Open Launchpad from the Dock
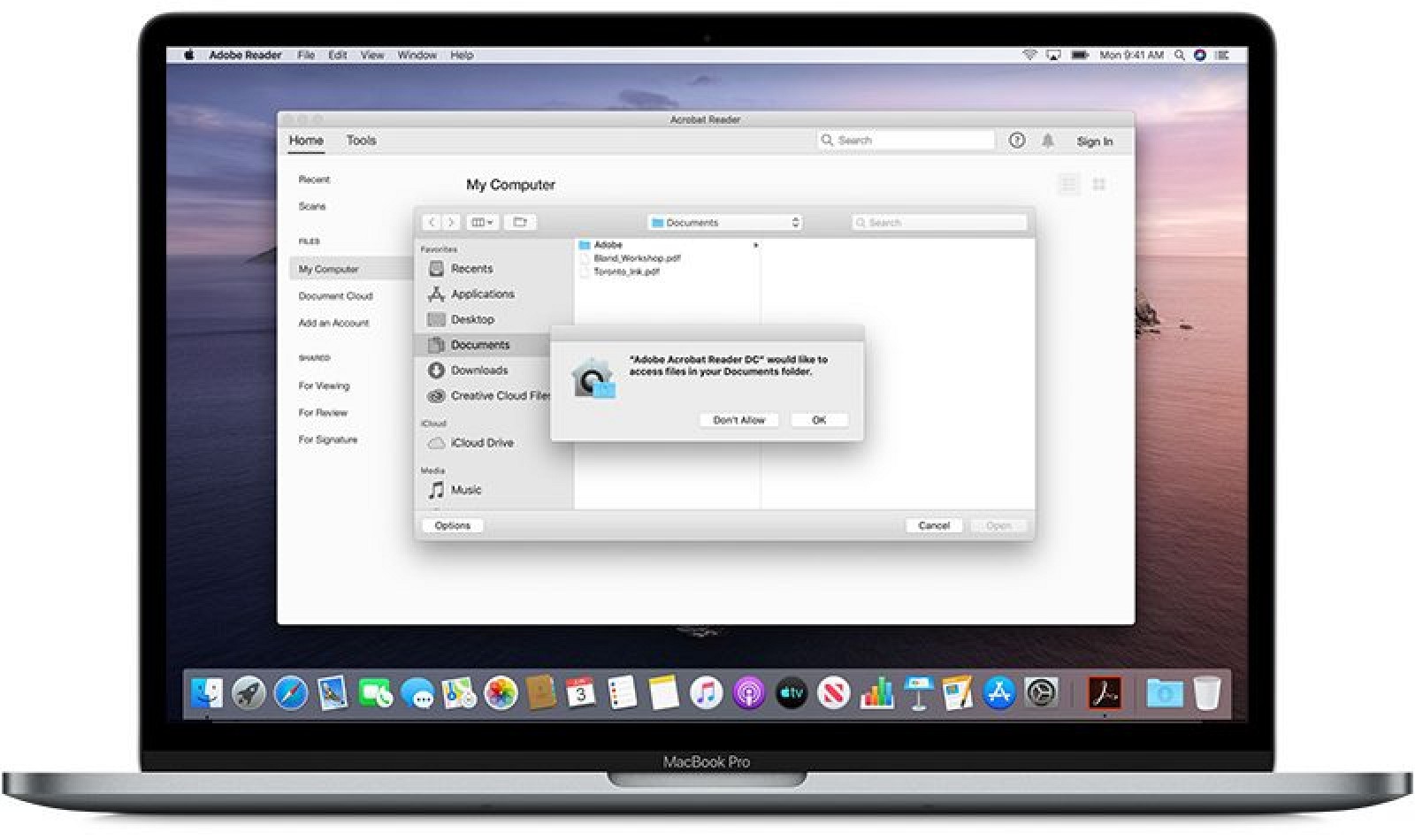Viewport: 1415px width, 840px height. pyautogui.click(x=249, y=693)
